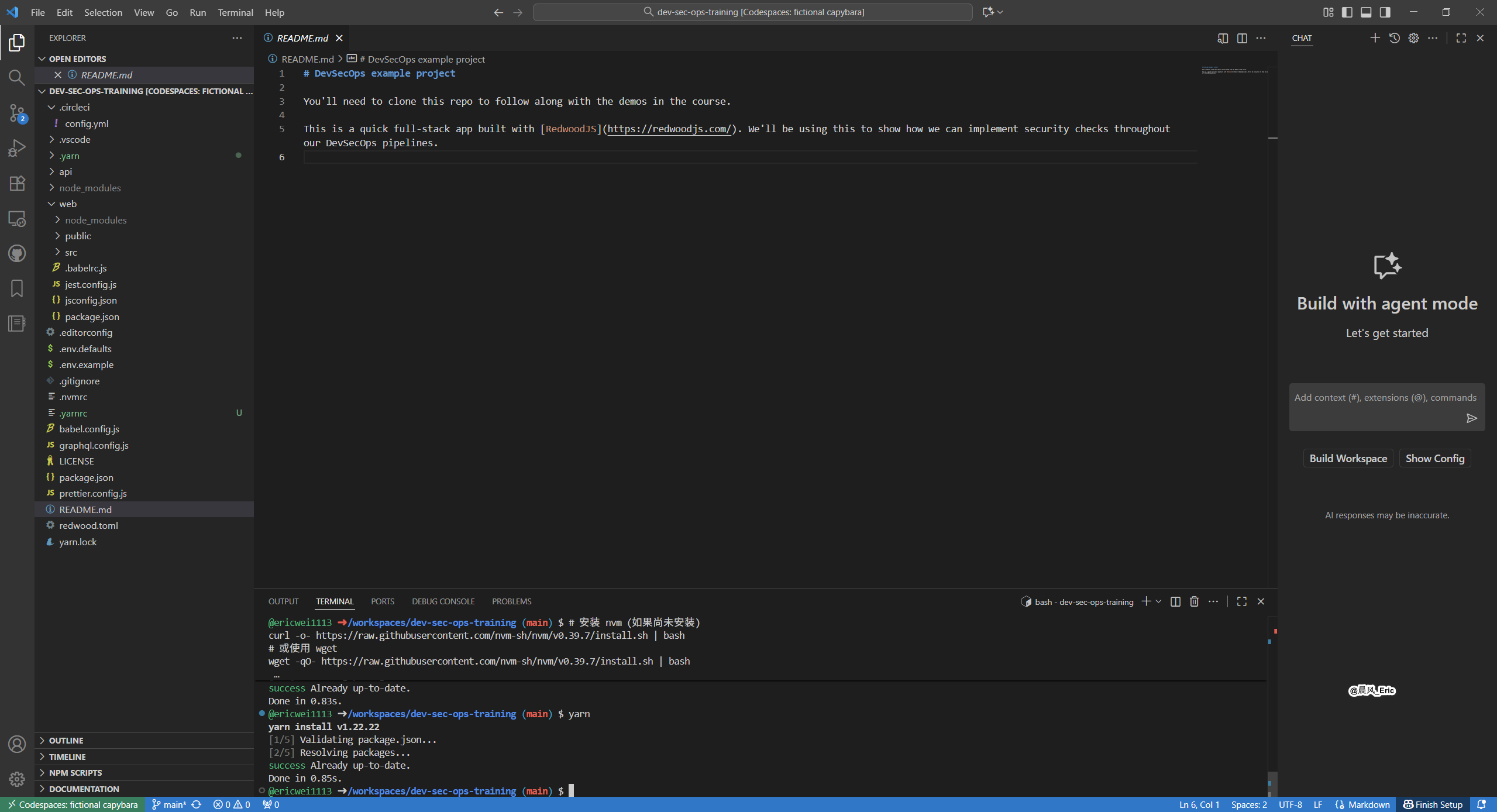The width and height of the screenshot is (1497, 812).
Task: Toggle the bottom panel layout button
Action: [1366, 12]
